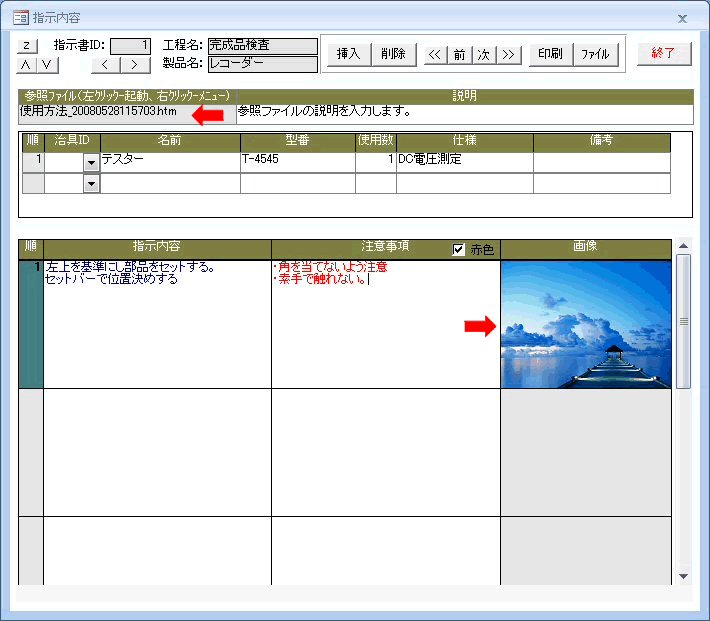Click the empty 型番 cell in the new row
The height and width of the screenshot is (621, 710).
[x=297, y=183]
